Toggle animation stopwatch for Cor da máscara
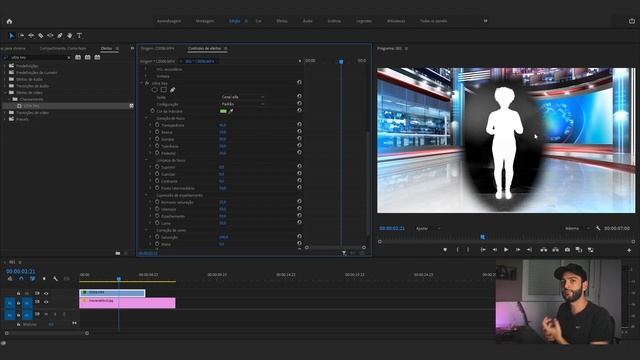640x360 pixels. click(153, 111)
